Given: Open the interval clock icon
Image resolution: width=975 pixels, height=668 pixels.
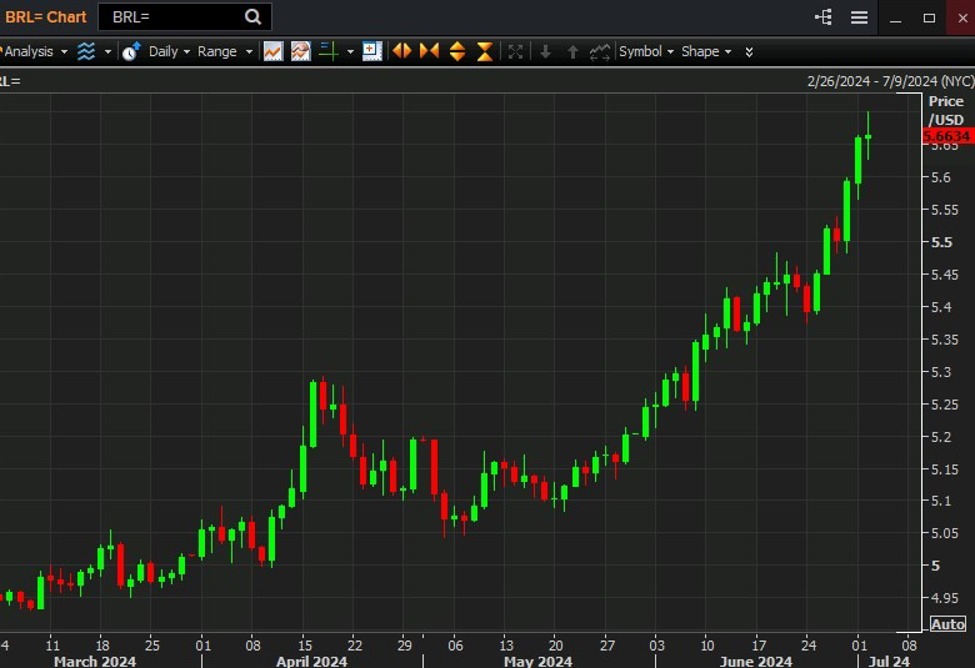Looking at the screenshot, I should (130, 51).
